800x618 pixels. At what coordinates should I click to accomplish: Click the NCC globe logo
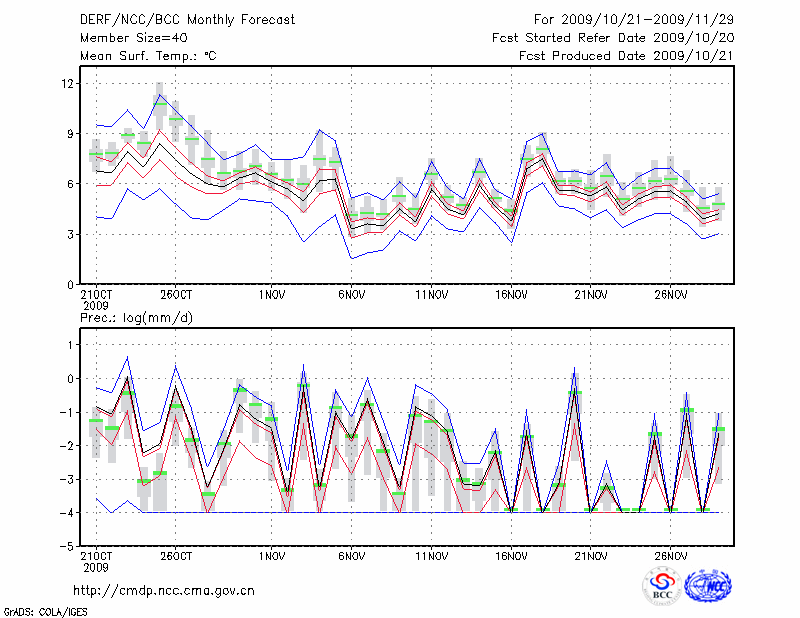(707, 586)
